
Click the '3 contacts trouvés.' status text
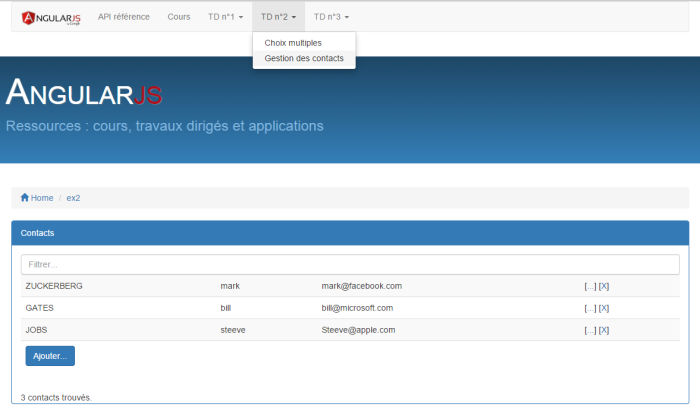[56, 397]
